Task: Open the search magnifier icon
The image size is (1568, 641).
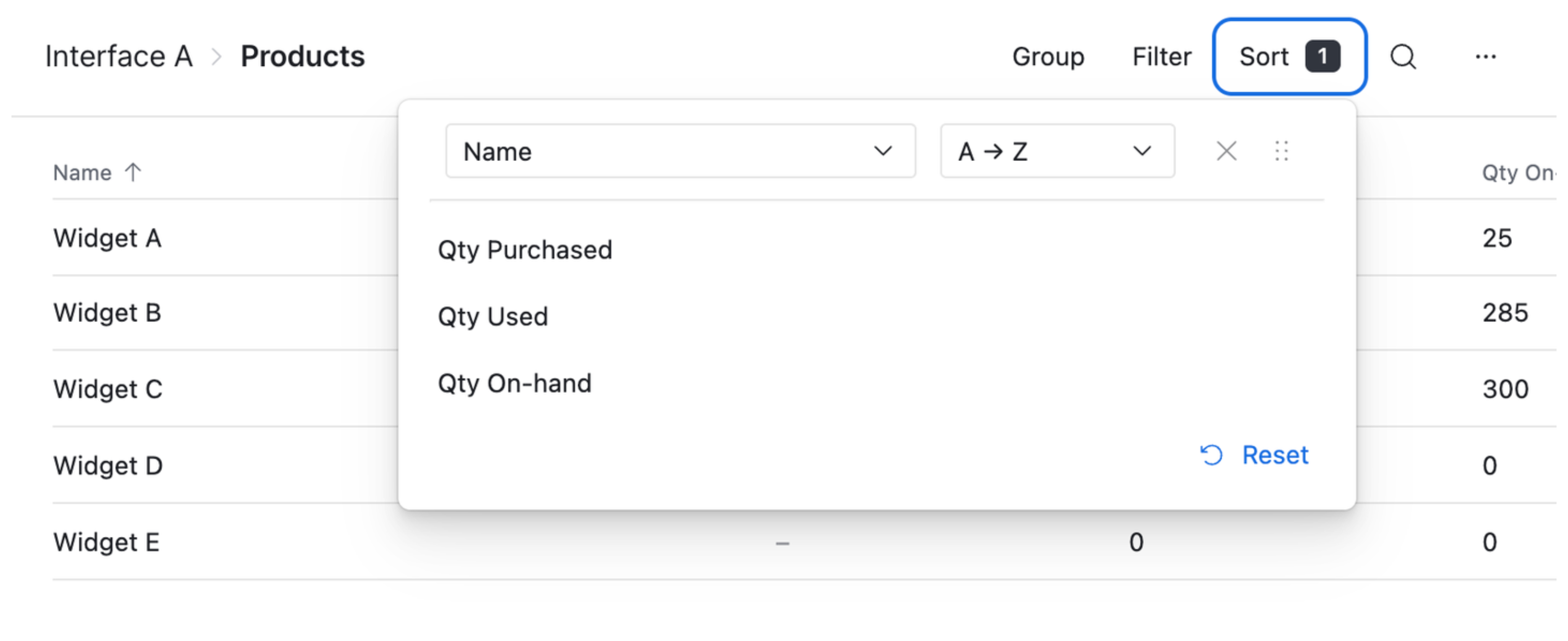Action: (1403, 57)
